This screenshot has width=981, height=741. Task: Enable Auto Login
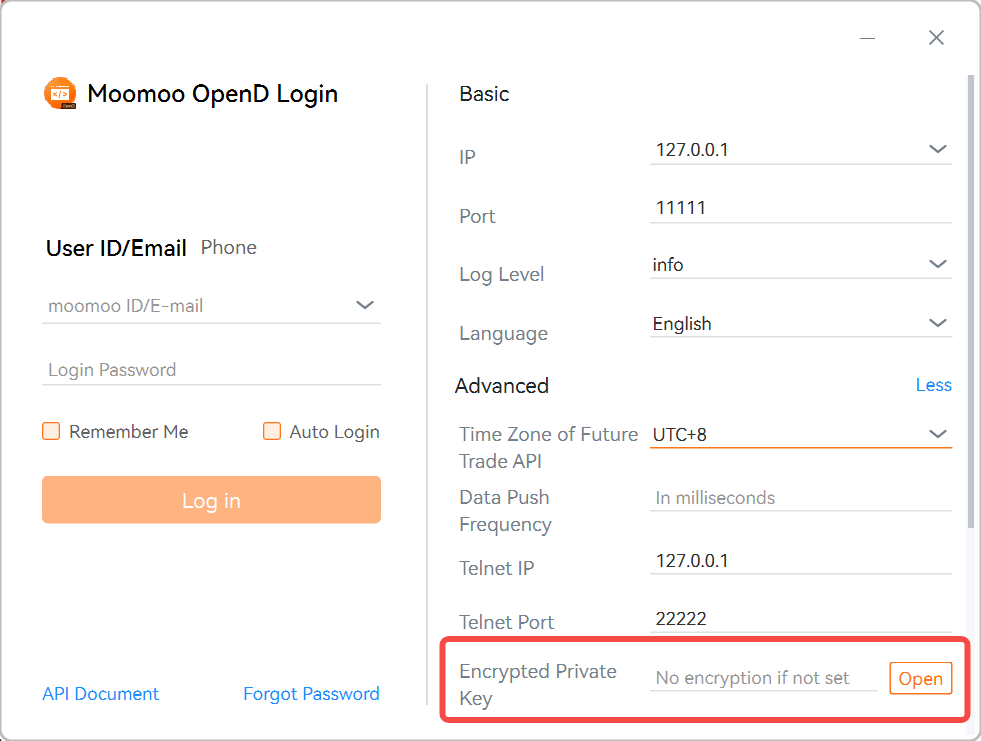coord(272,431)
